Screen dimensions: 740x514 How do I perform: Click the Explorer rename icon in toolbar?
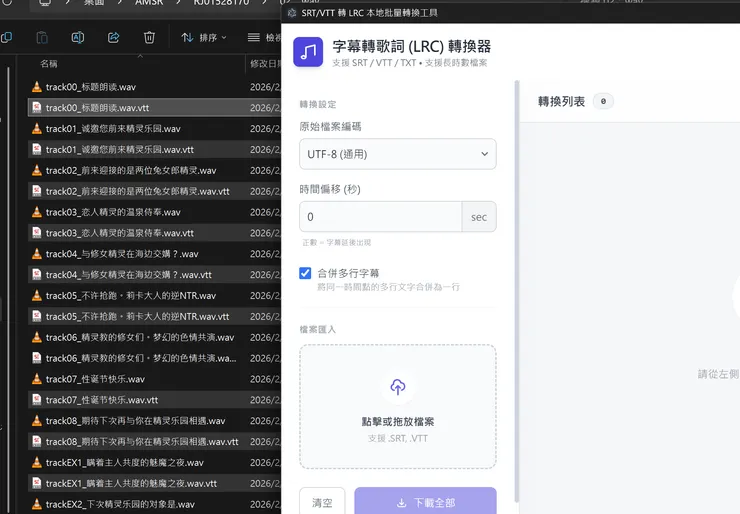pyautogui.click(x=78, y=37)
